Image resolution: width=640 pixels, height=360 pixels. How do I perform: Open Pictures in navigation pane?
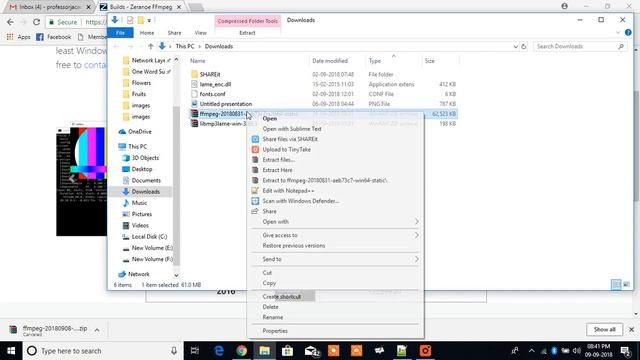click(142, 214)
